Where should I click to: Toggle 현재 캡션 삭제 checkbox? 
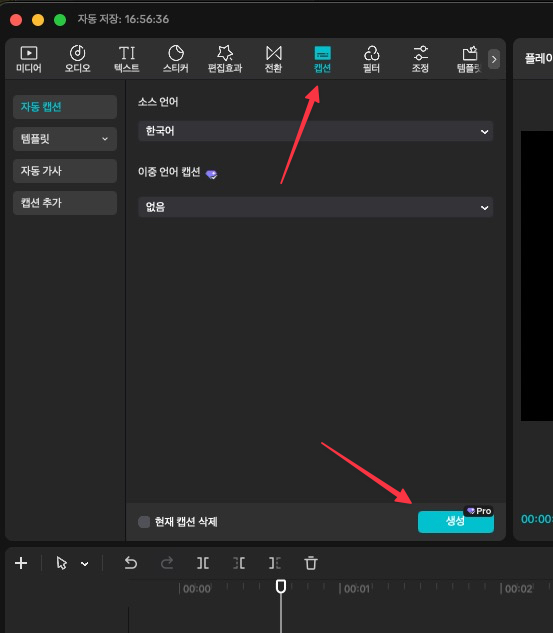[x=144, y=522]
